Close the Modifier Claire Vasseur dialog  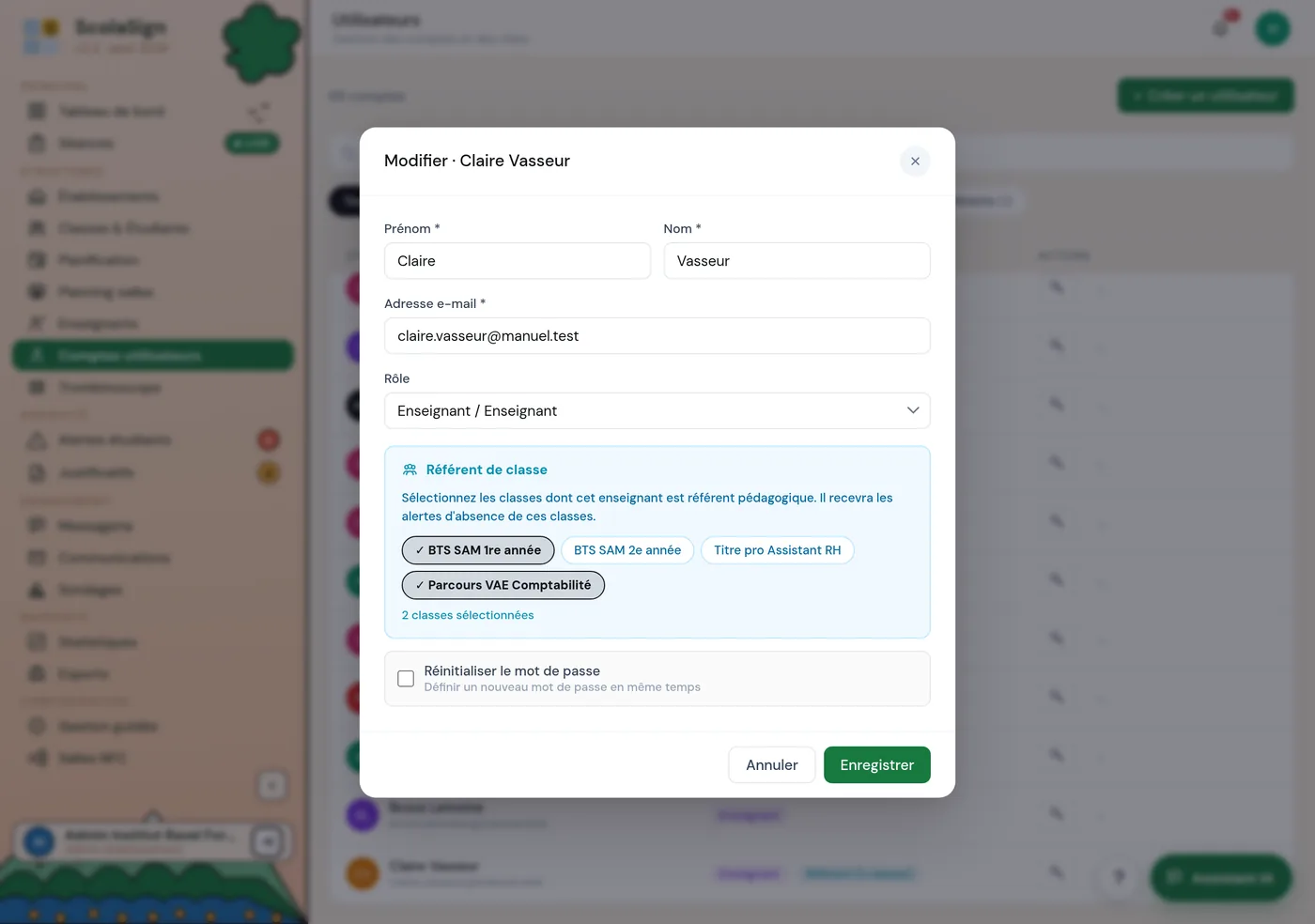coord(915,162)
